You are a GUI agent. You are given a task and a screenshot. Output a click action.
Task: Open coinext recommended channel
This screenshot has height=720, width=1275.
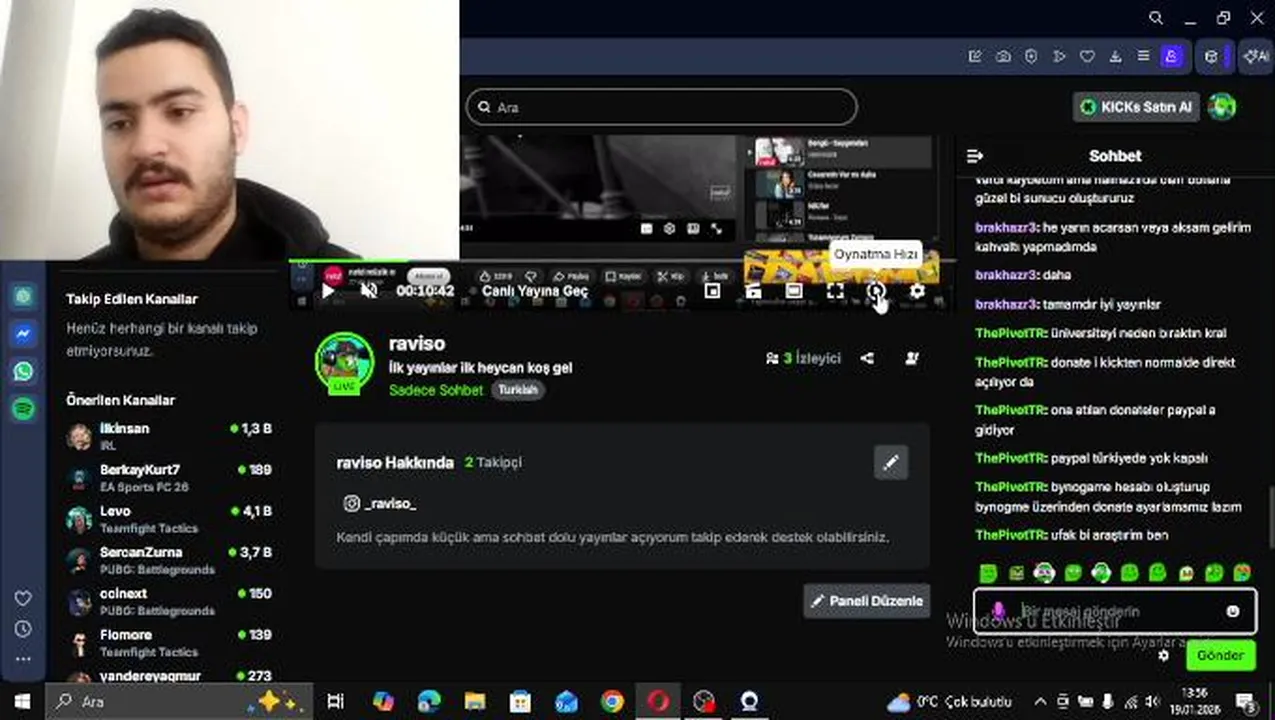point(170,601)
